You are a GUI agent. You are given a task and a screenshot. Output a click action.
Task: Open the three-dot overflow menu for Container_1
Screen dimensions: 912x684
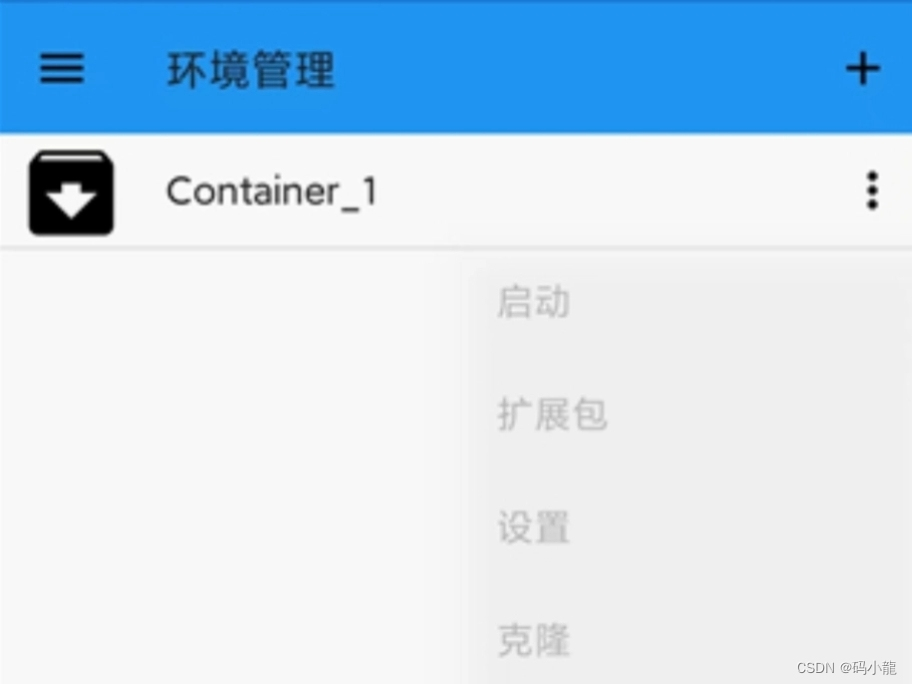[x=872, y=190]
